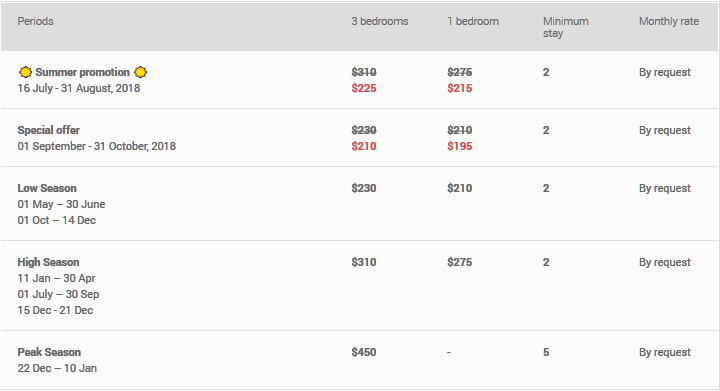Click By request in Summer promotion row
The image size is (720, 391).
click(x=665, y=72)
